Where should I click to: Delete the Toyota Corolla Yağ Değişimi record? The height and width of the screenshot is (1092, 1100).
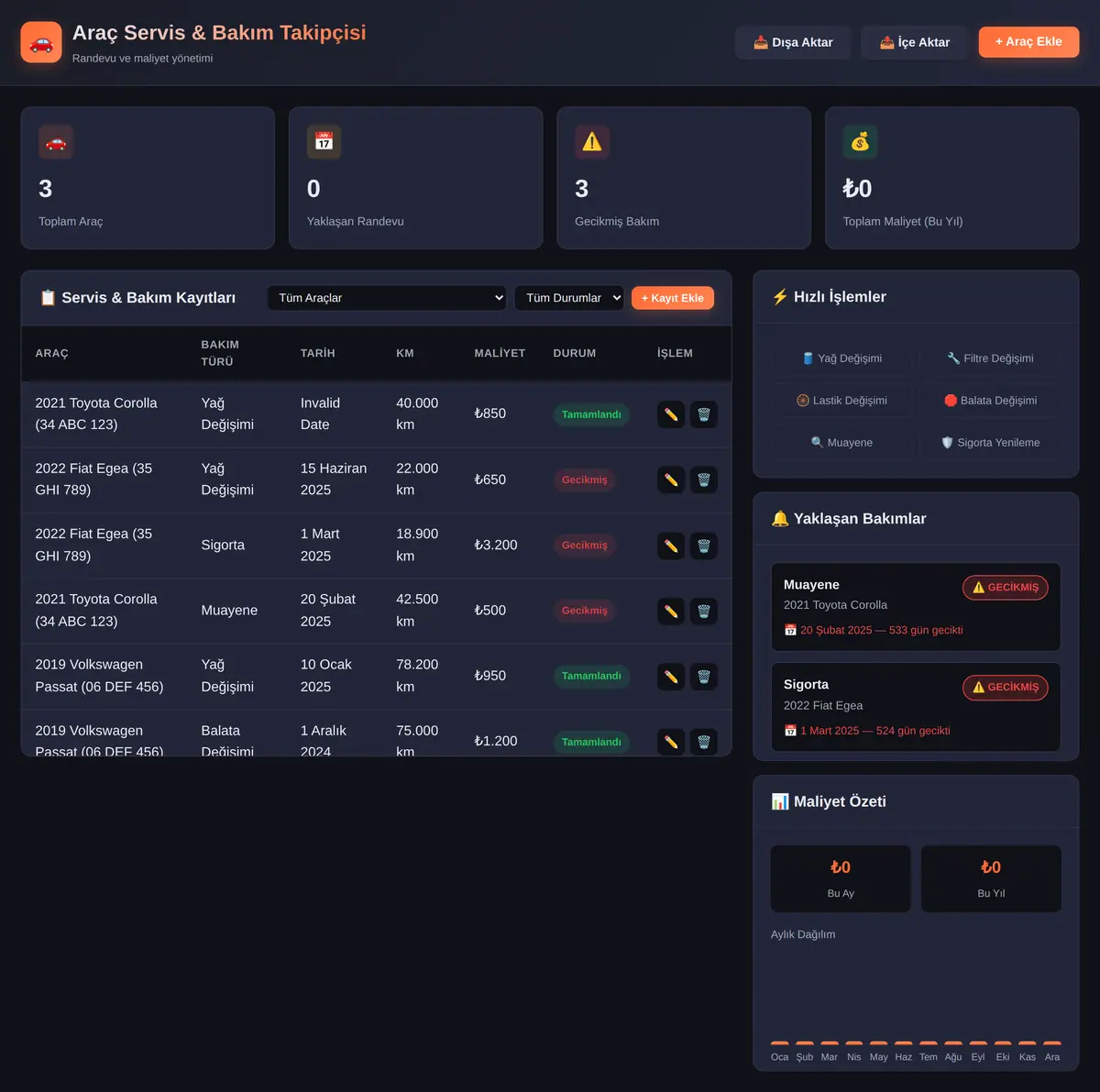click(704, 414)
